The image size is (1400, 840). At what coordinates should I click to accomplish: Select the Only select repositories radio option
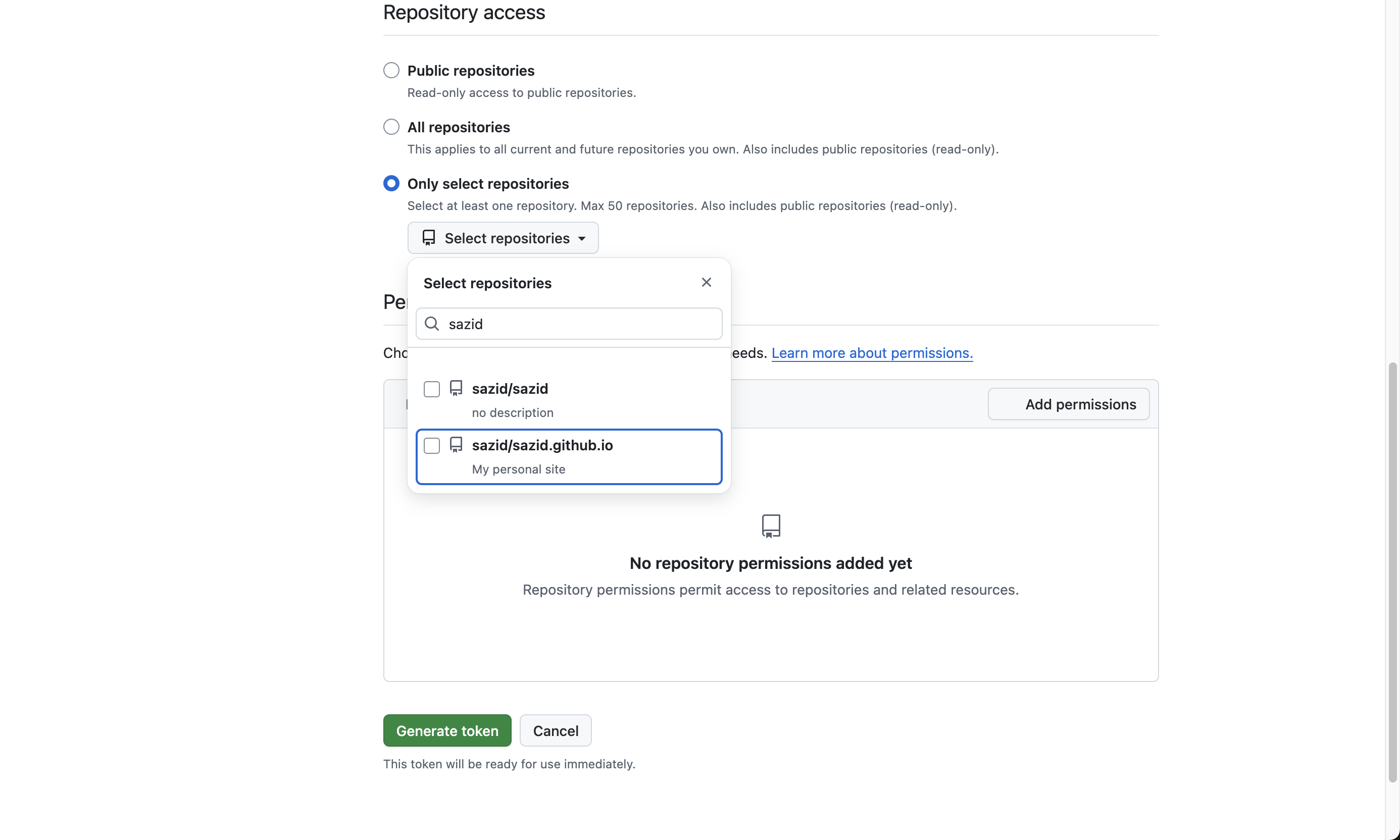pyautogui.click(x=391, y=183)
